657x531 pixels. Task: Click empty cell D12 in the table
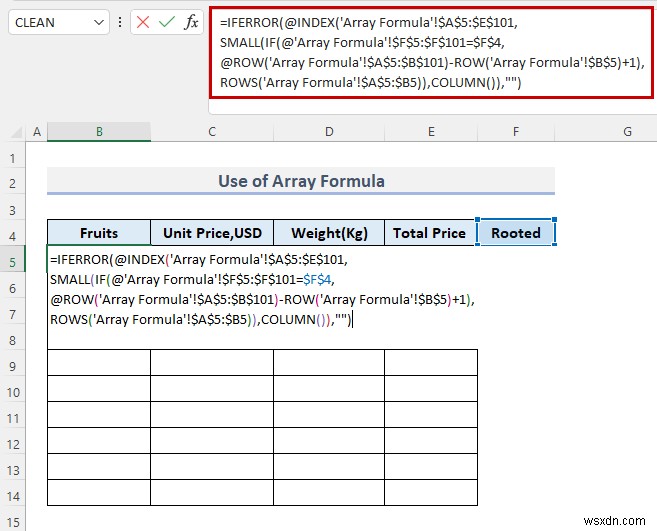click(329, 440)
